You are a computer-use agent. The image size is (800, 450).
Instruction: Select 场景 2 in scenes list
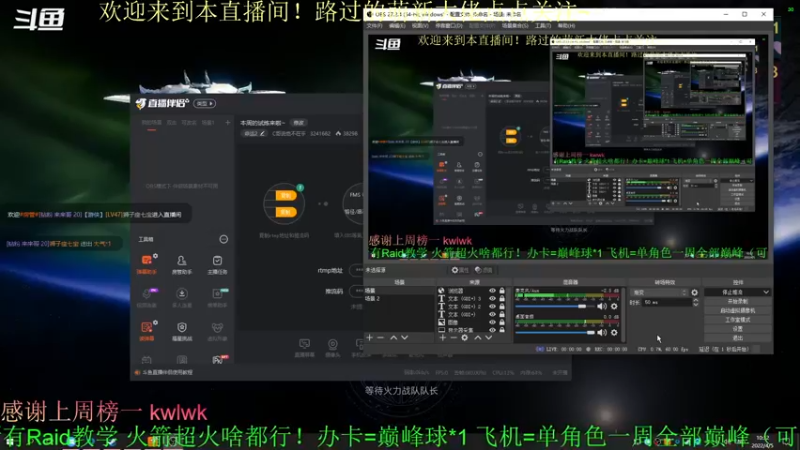point(399,298)
